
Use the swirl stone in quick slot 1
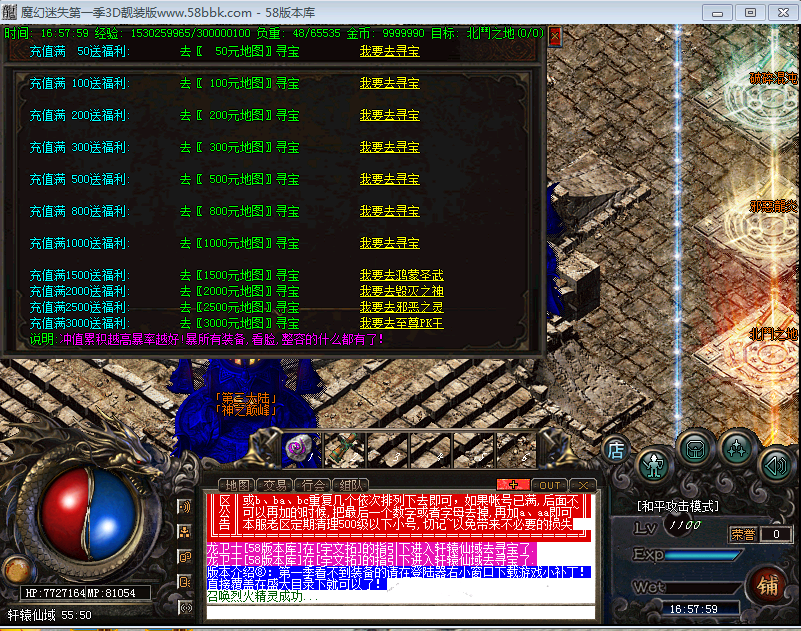point(301,450)
